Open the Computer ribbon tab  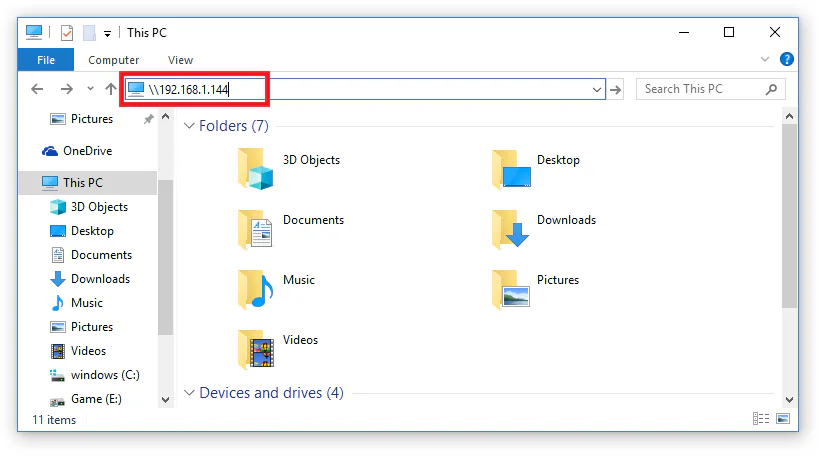click(114, 60)
